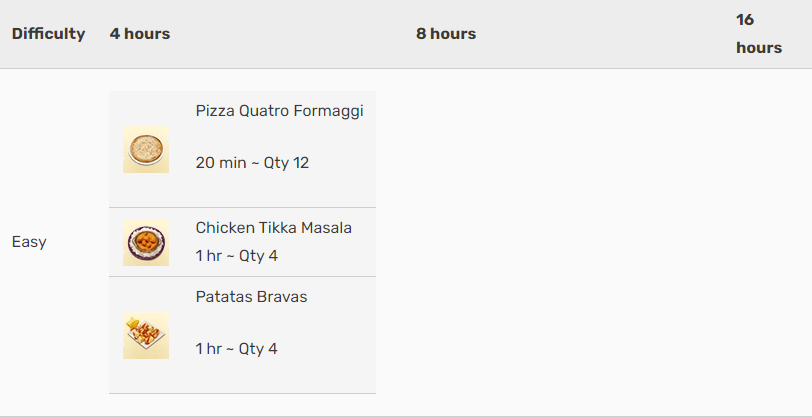Click 1 hr time under Chicken Tikka Masala

(209, 256)
